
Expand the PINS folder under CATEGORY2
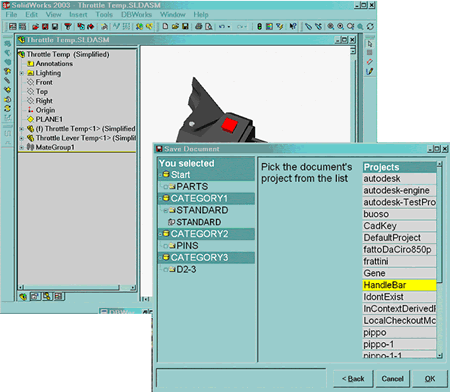coord(165,246)
